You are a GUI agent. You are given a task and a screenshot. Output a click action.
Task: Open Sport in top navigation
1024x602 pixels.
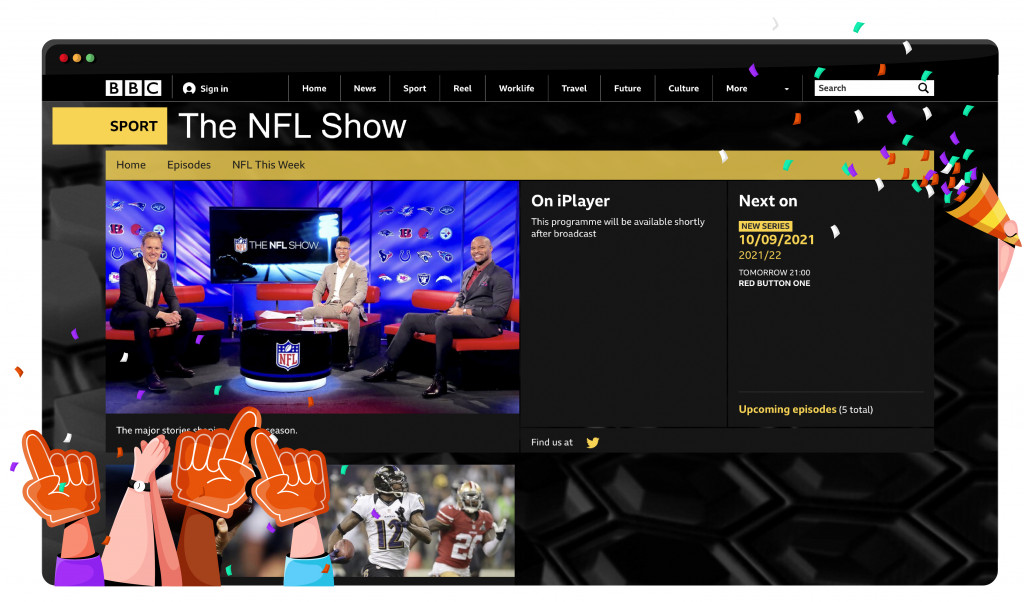coord(415,88)
